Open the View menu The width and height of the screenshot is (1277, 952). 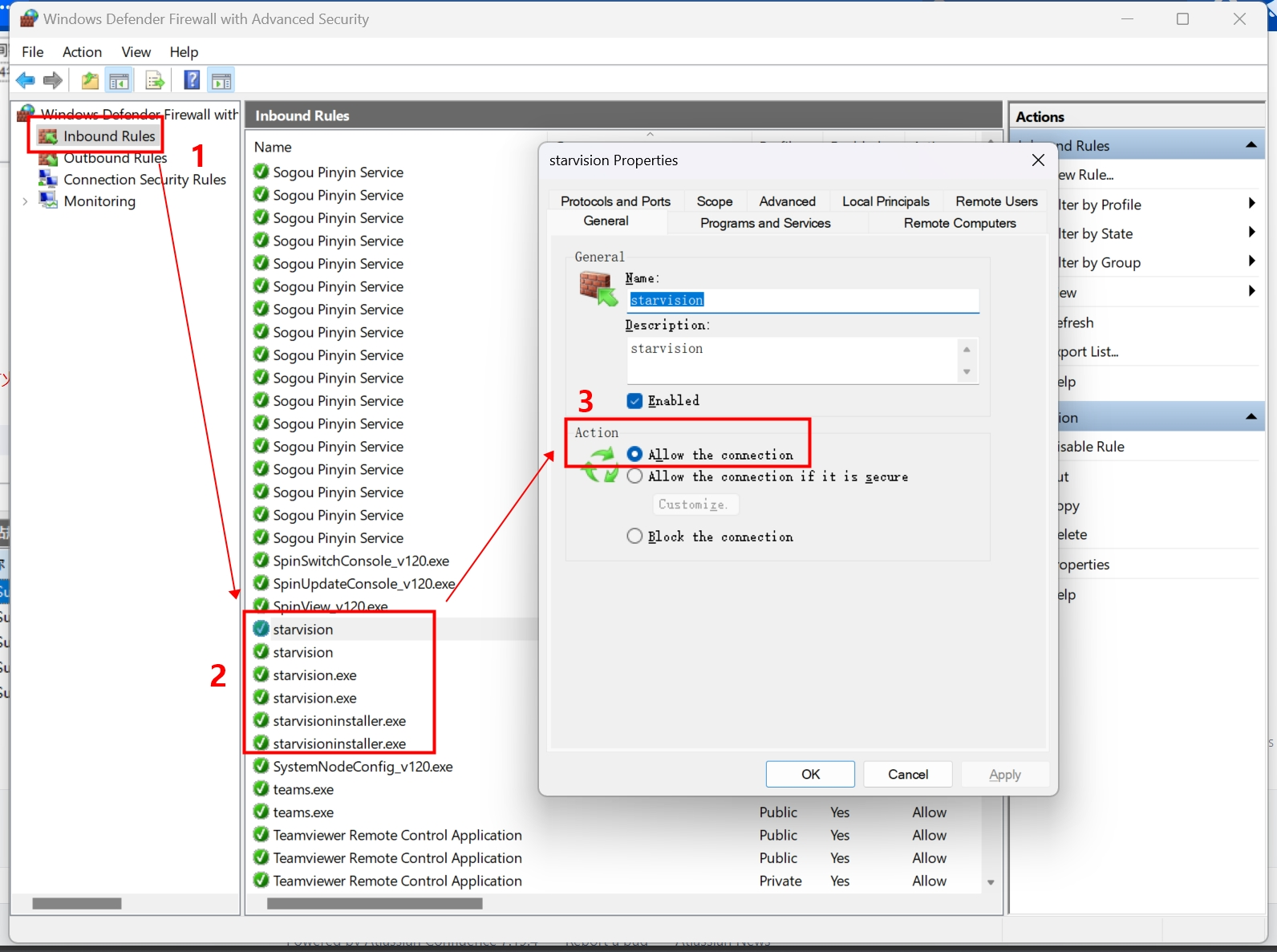coord(136,51)
